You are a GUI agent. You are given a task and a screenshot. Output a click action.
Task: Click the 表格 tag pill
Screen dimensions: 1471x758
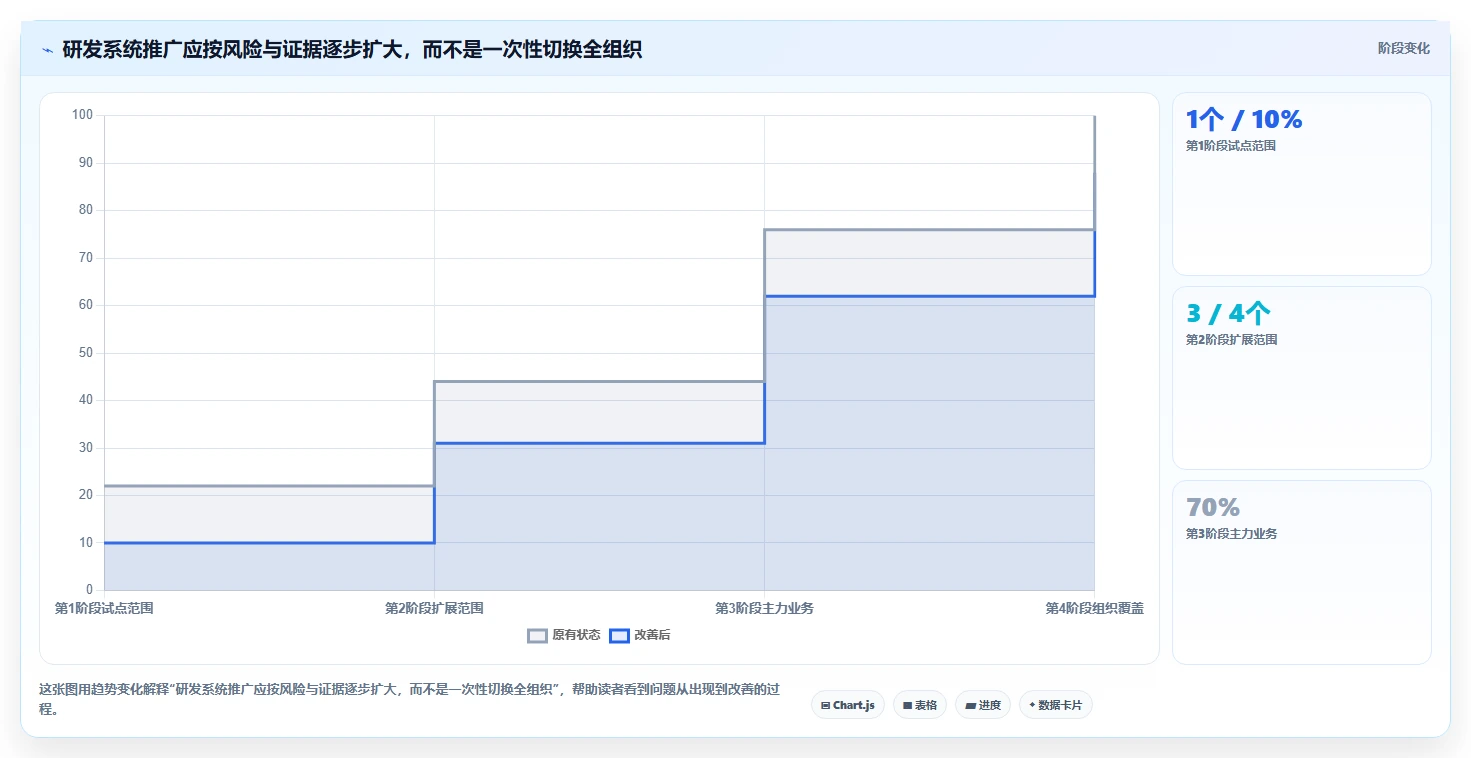919,705
